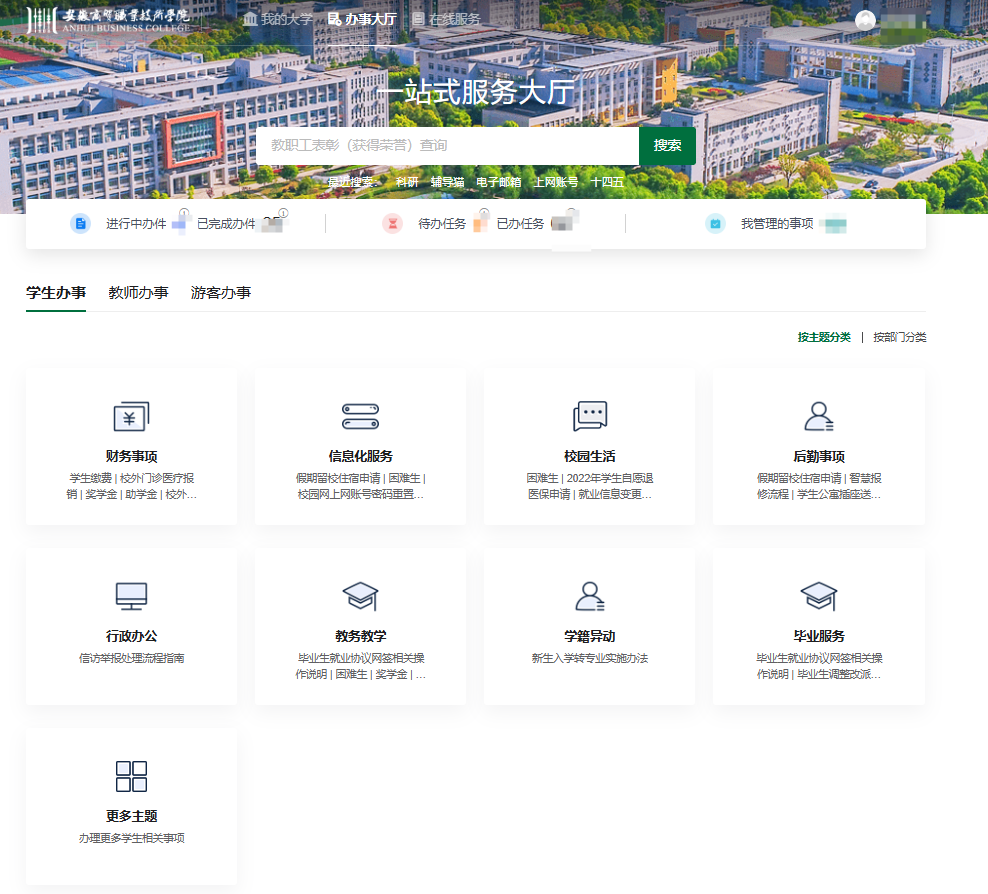Screen dimensions: 988x894
Task: Click the 更多主题 grid icon
Action: [131, 777]
